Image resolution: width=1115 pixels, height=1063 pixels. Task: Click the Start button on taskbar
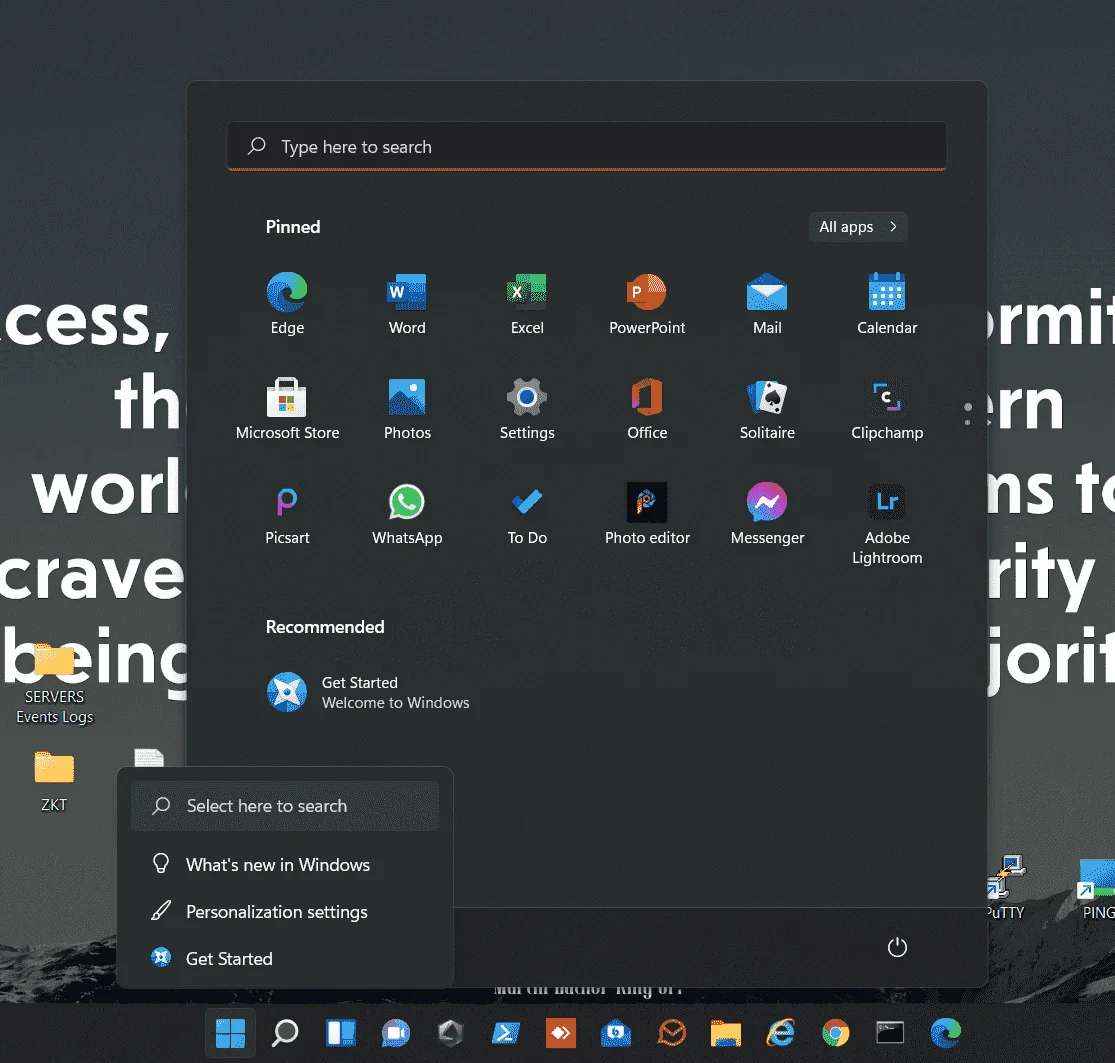[230, 1033]
